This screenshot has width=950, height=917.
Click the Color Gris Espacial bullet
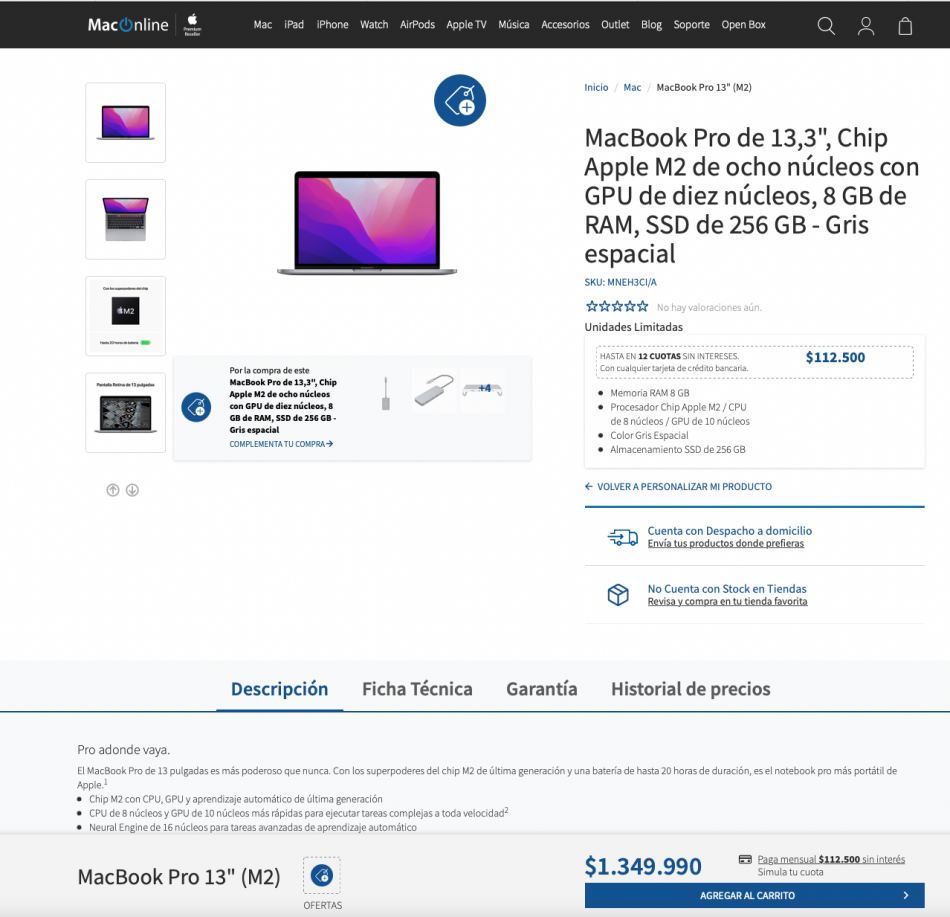click(x=649, y=435)
